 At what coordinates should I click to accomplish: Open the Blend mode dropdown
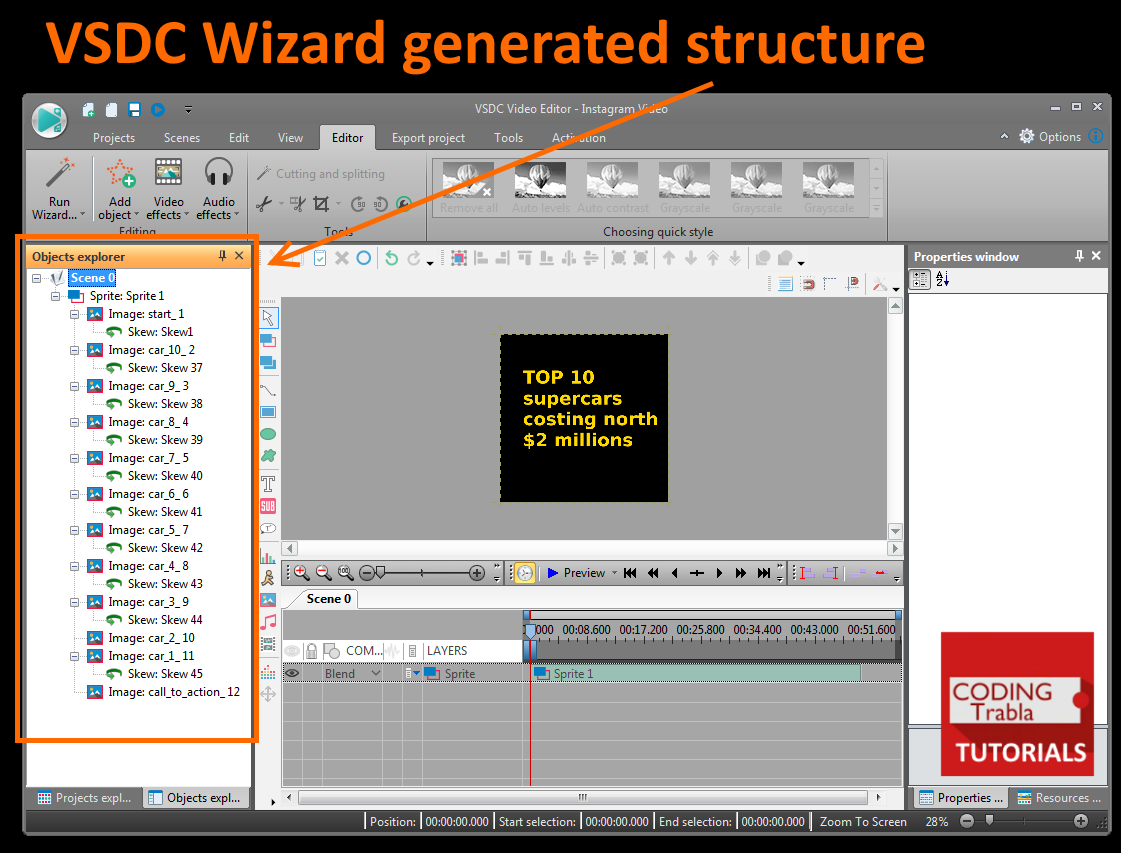[x=375, y=674]
